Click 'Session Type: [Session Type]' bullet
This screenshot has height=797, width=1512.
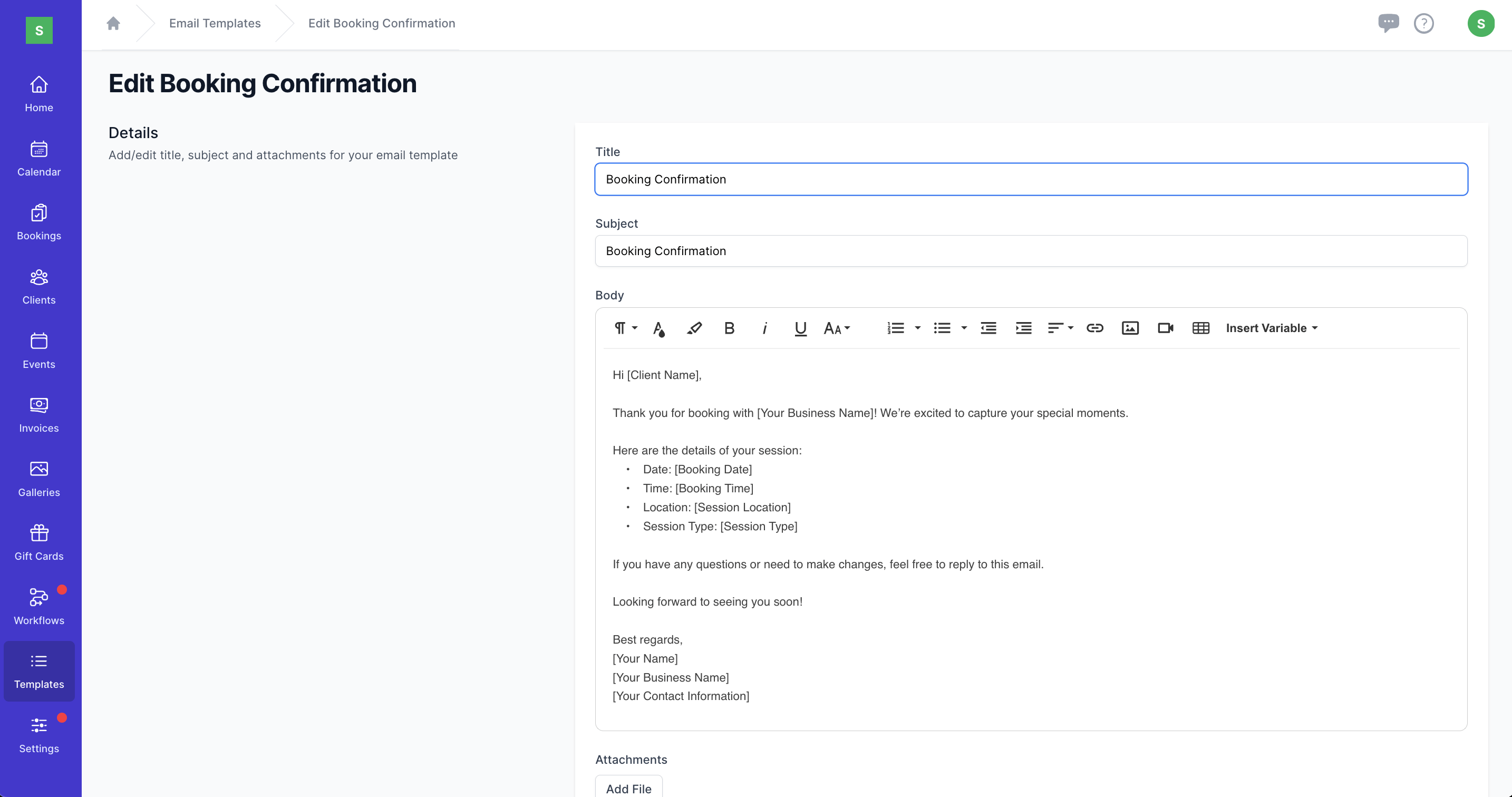[x=720, y=527]
